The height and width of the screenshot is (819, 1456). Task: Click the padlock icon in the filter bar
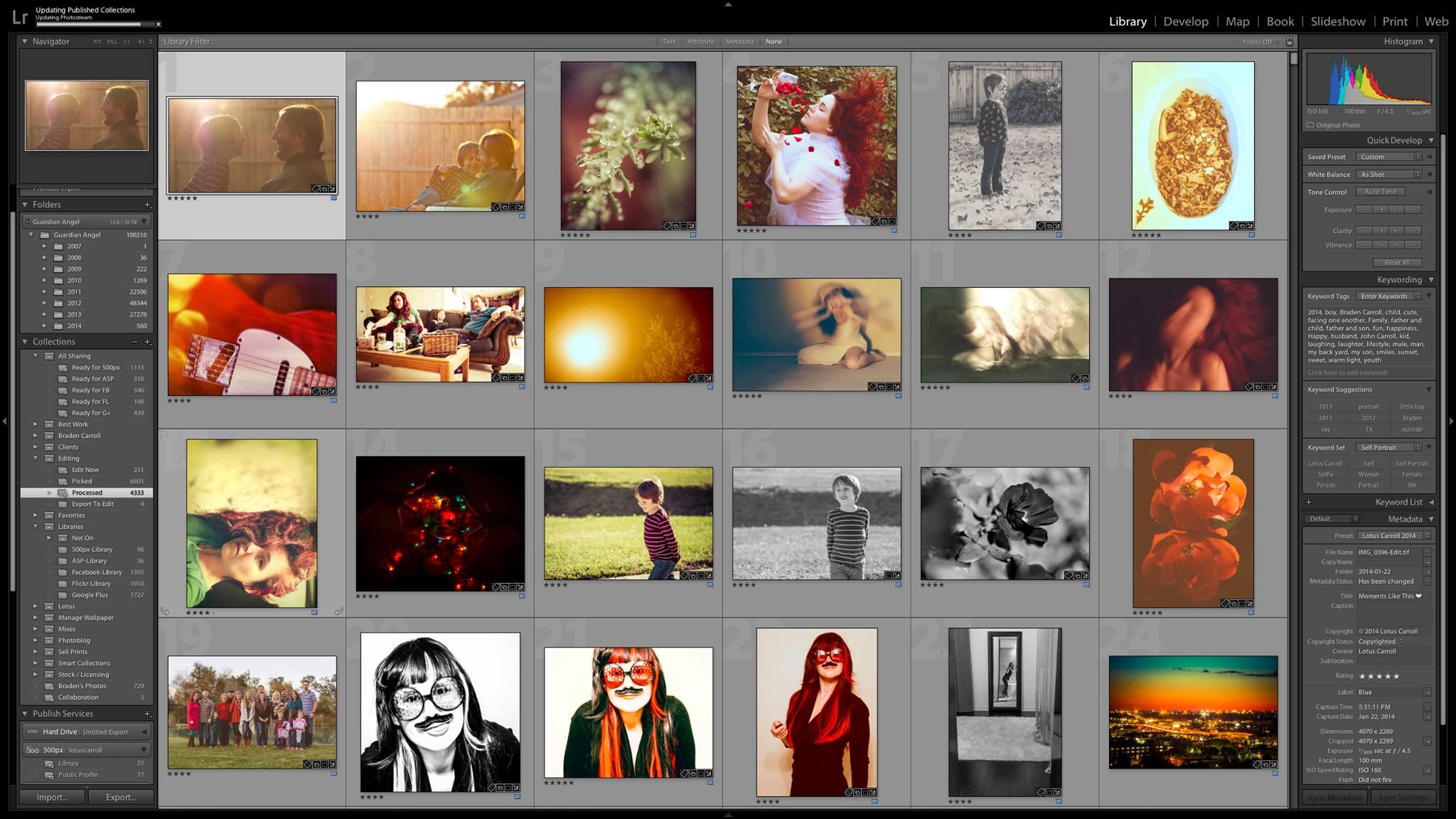1290,41
